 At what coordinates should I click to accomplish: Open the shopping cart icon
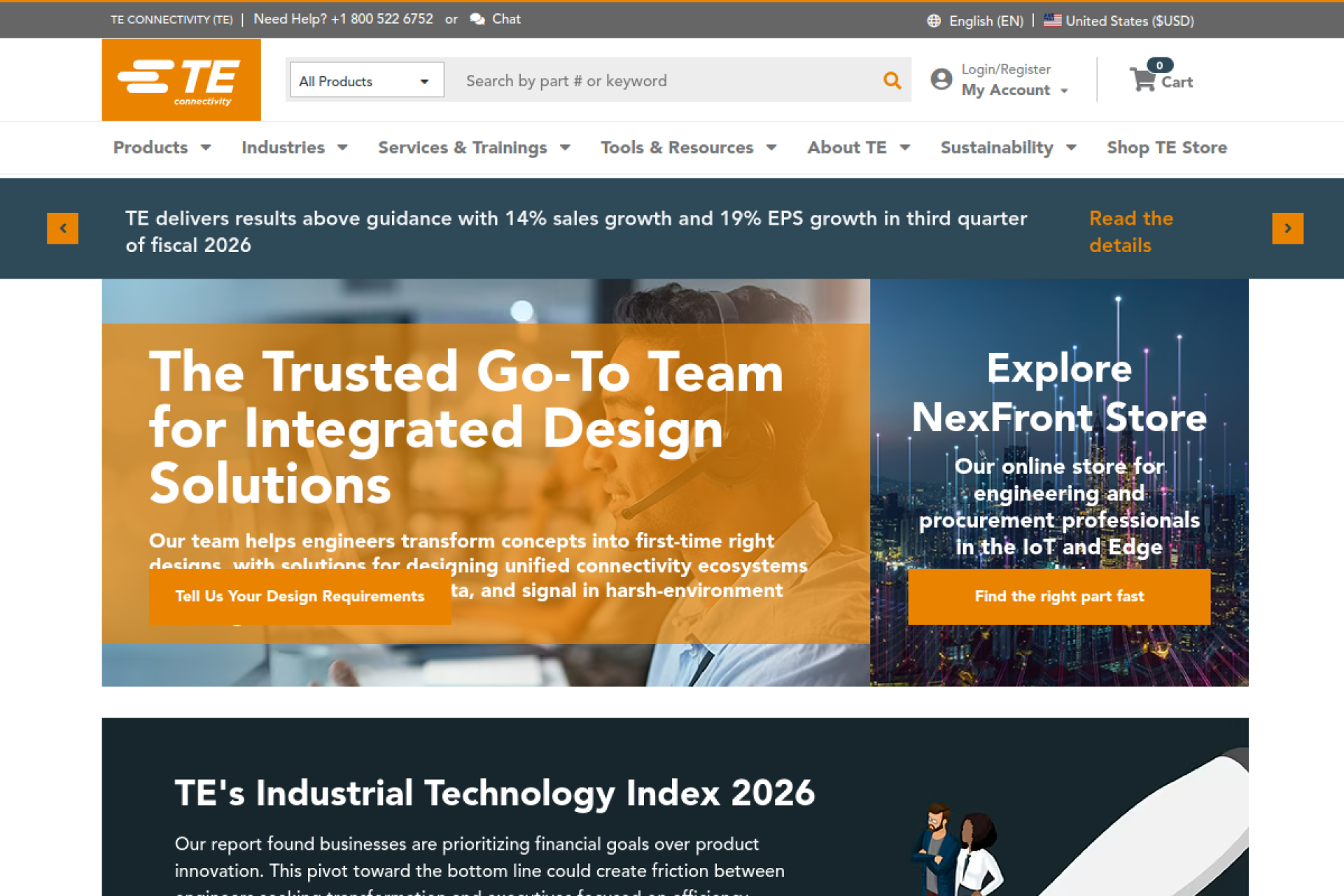(1143, 79)
